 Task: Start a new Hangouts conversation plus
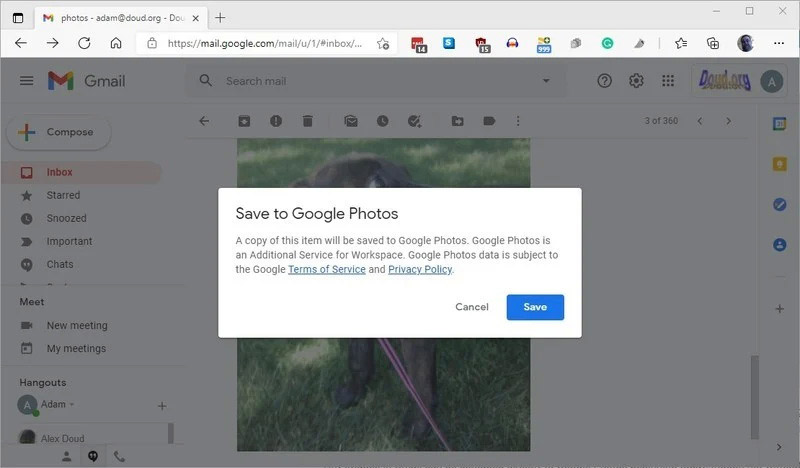coord(162,406)
